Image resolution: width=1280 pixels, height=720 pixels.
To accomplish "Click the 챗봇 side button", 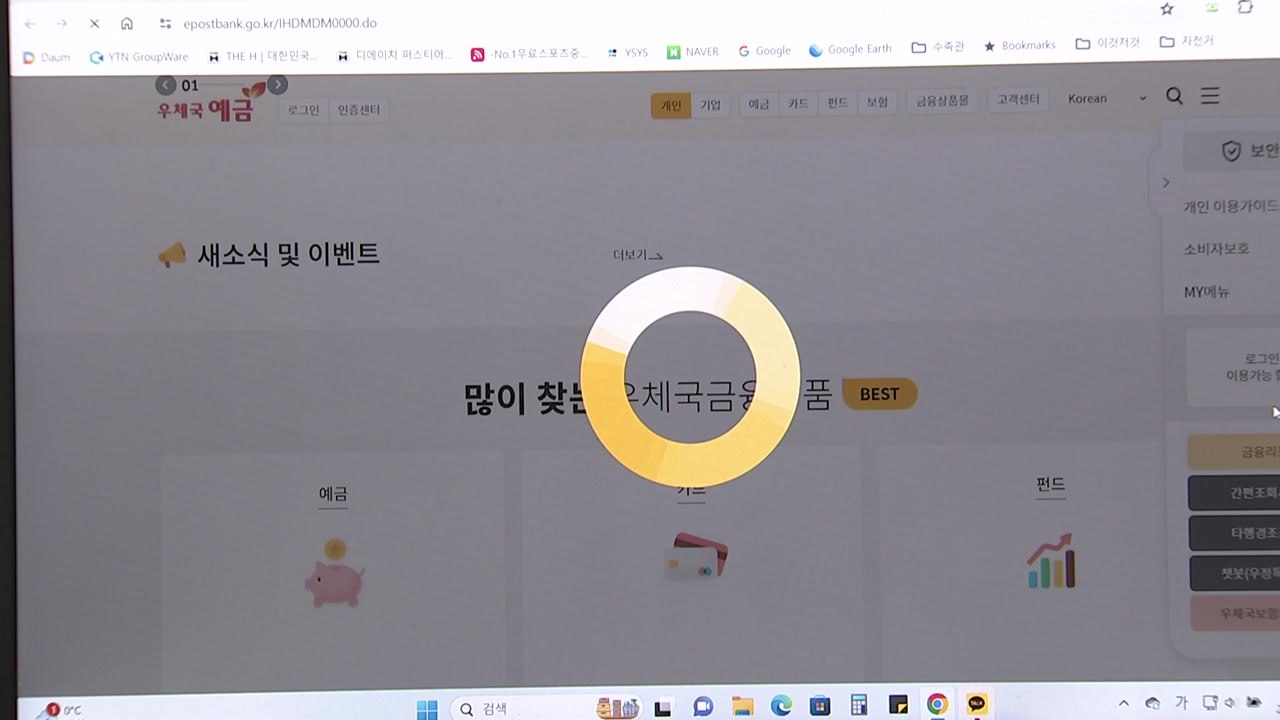I will tap(1235, 574).
